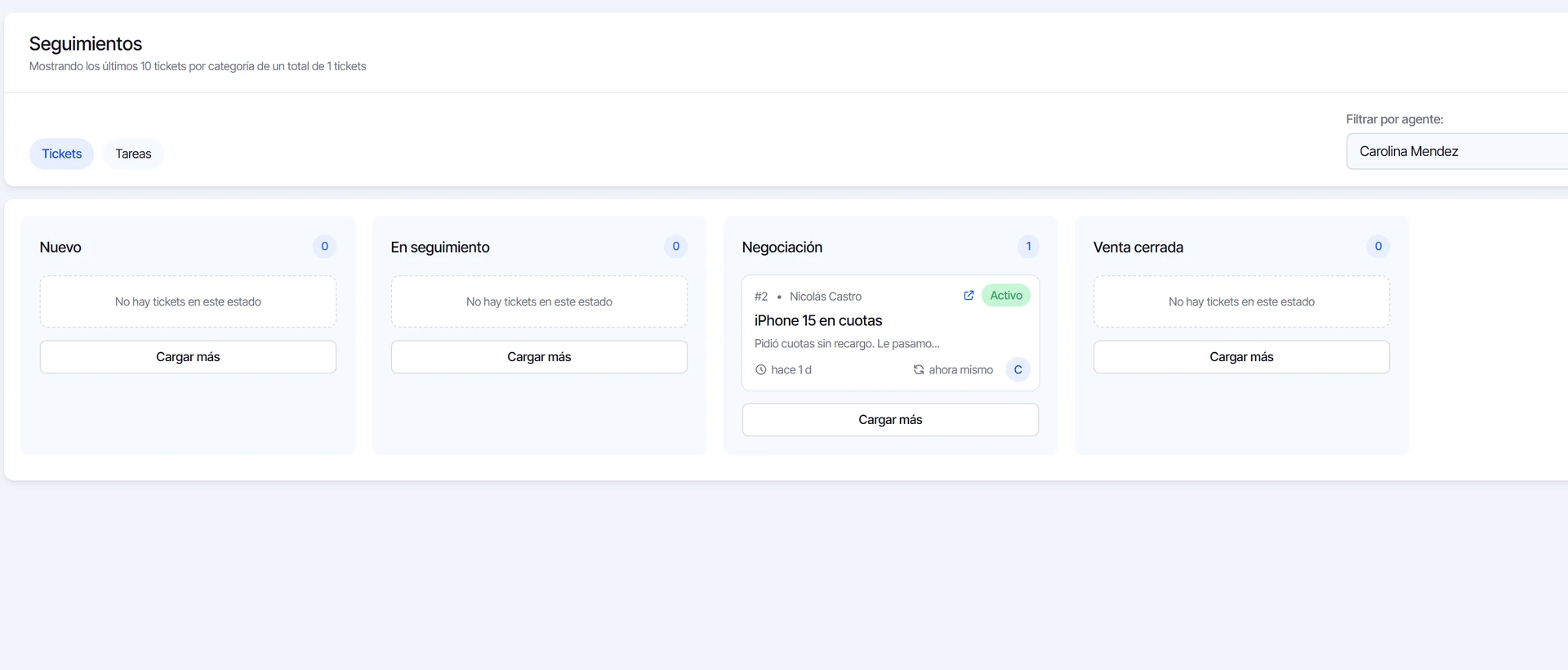
Task: Load more tickets in En seguimiento column
Action: [539, 357]
